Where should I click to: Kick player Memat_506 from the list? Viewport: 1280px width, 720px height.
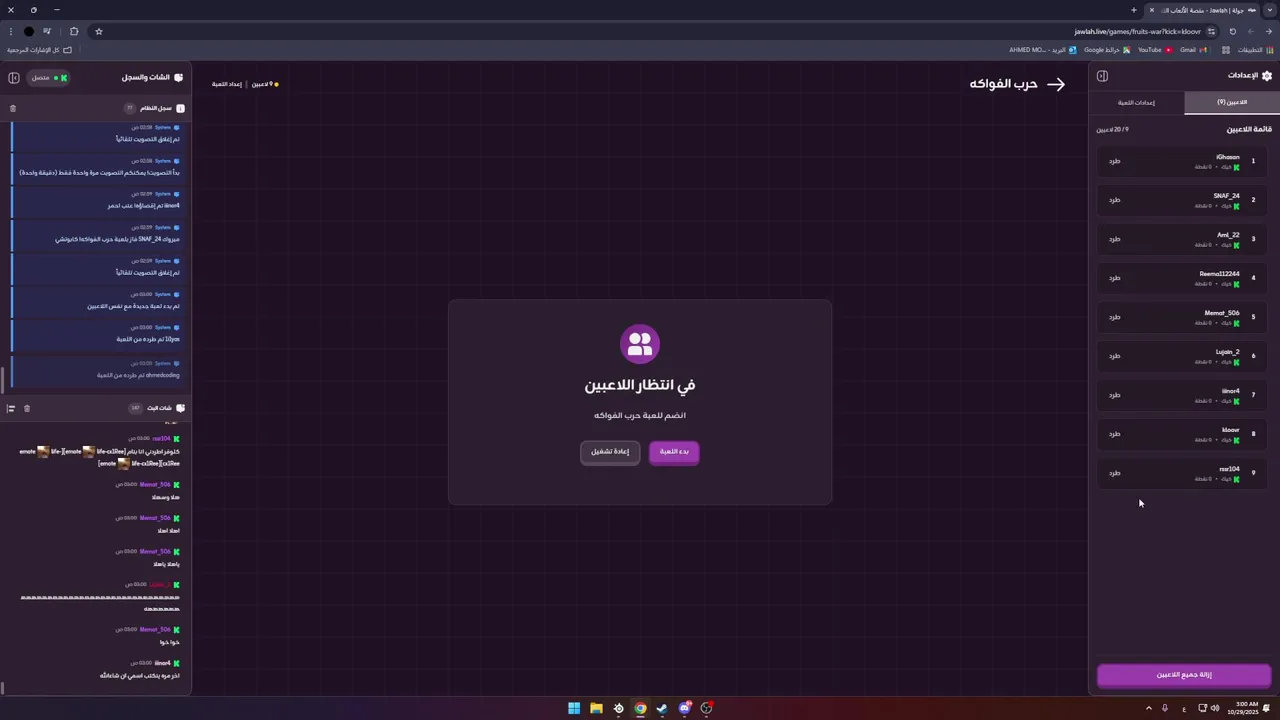(1114, 317)
